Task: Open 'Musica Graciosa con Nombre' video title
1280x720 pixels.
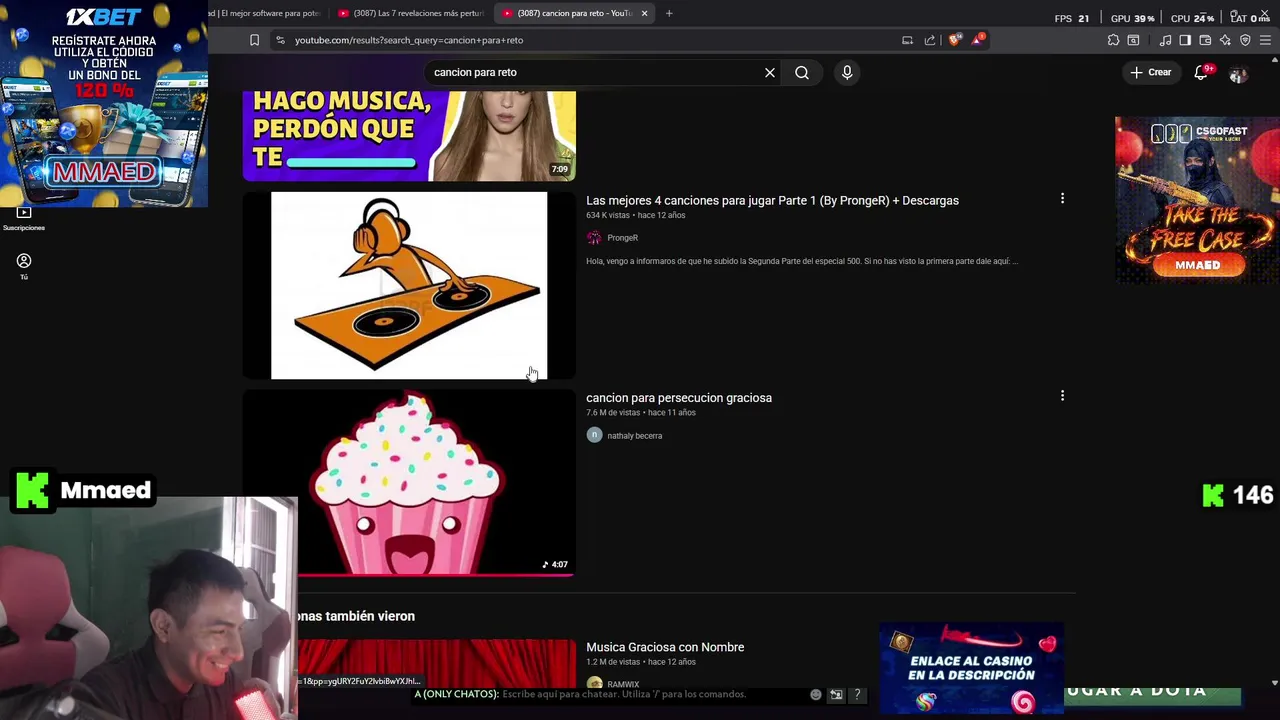Action: (665, 647)
